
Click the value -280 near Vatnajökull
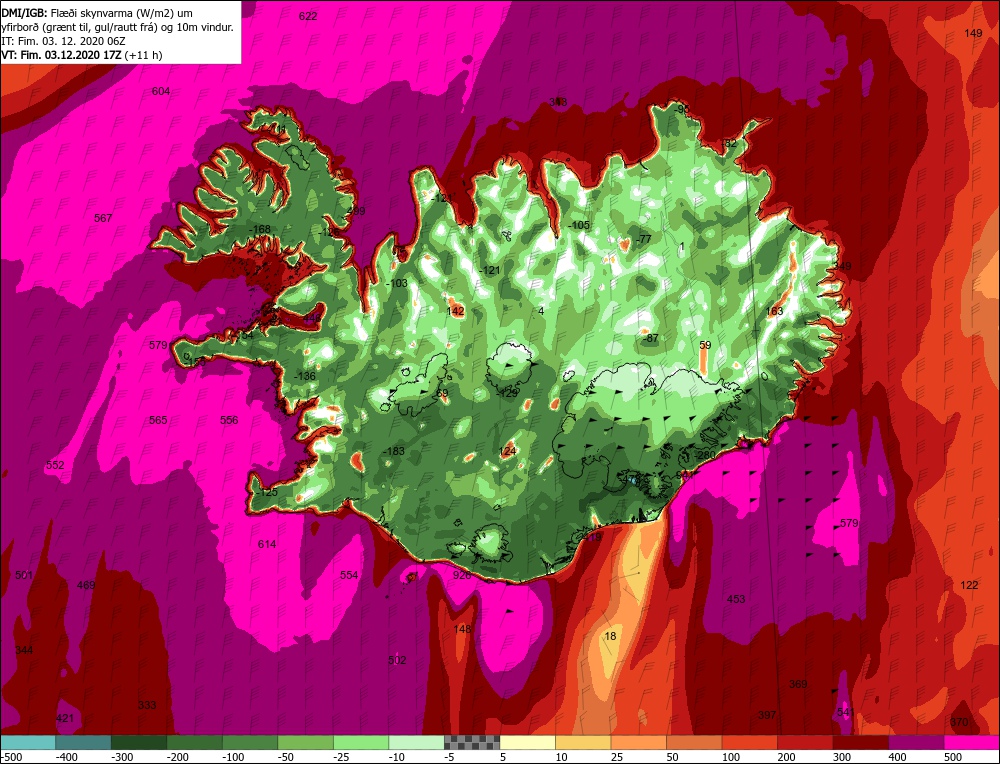tap(704, 455)
